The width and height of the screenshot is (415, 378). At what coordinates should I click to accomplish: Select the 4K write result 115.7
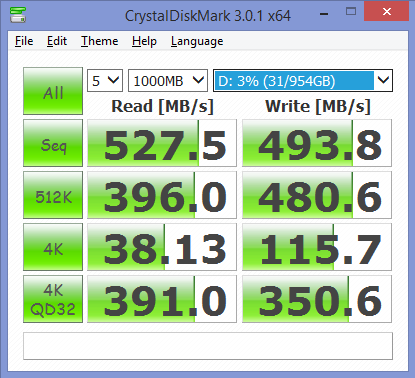pos(317,247)
